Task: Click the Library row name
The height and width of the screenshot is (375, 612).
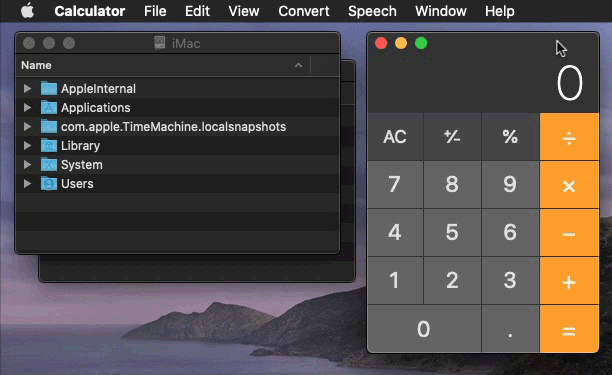Action: (x=80, y=146)
